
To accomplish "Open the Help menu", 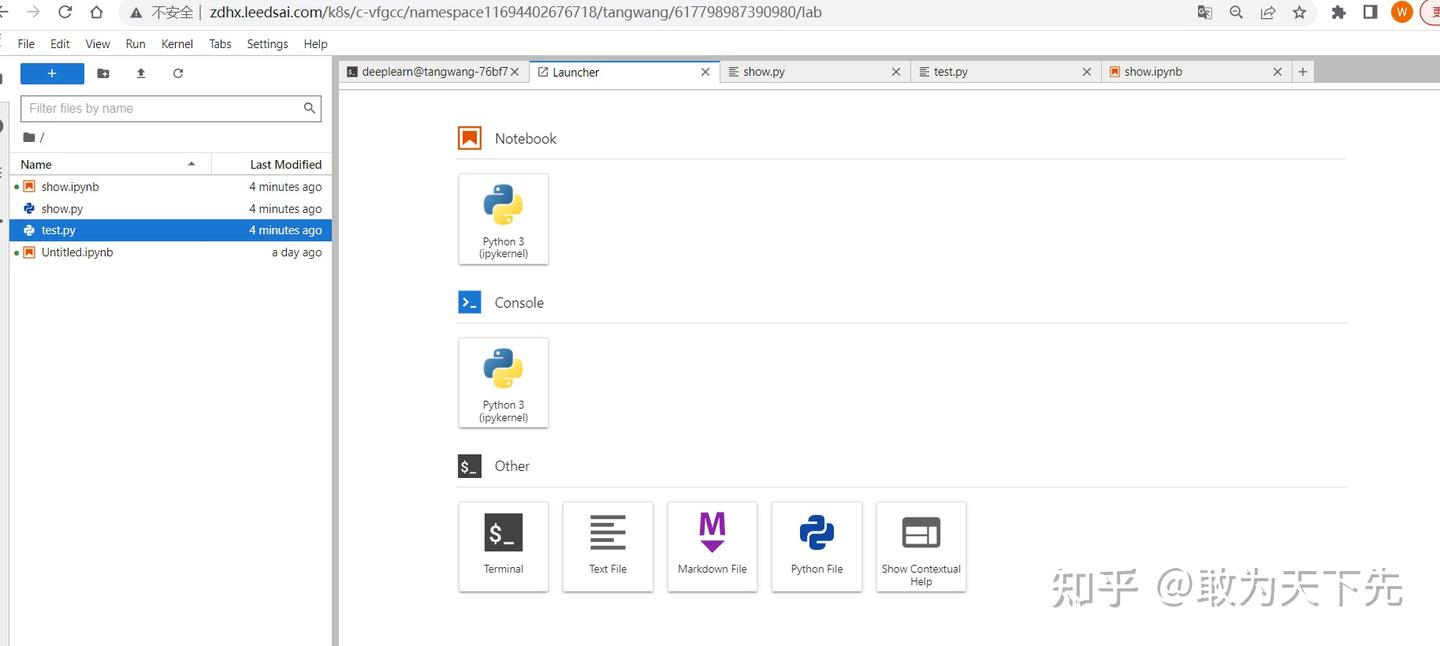I will [315, 44].
